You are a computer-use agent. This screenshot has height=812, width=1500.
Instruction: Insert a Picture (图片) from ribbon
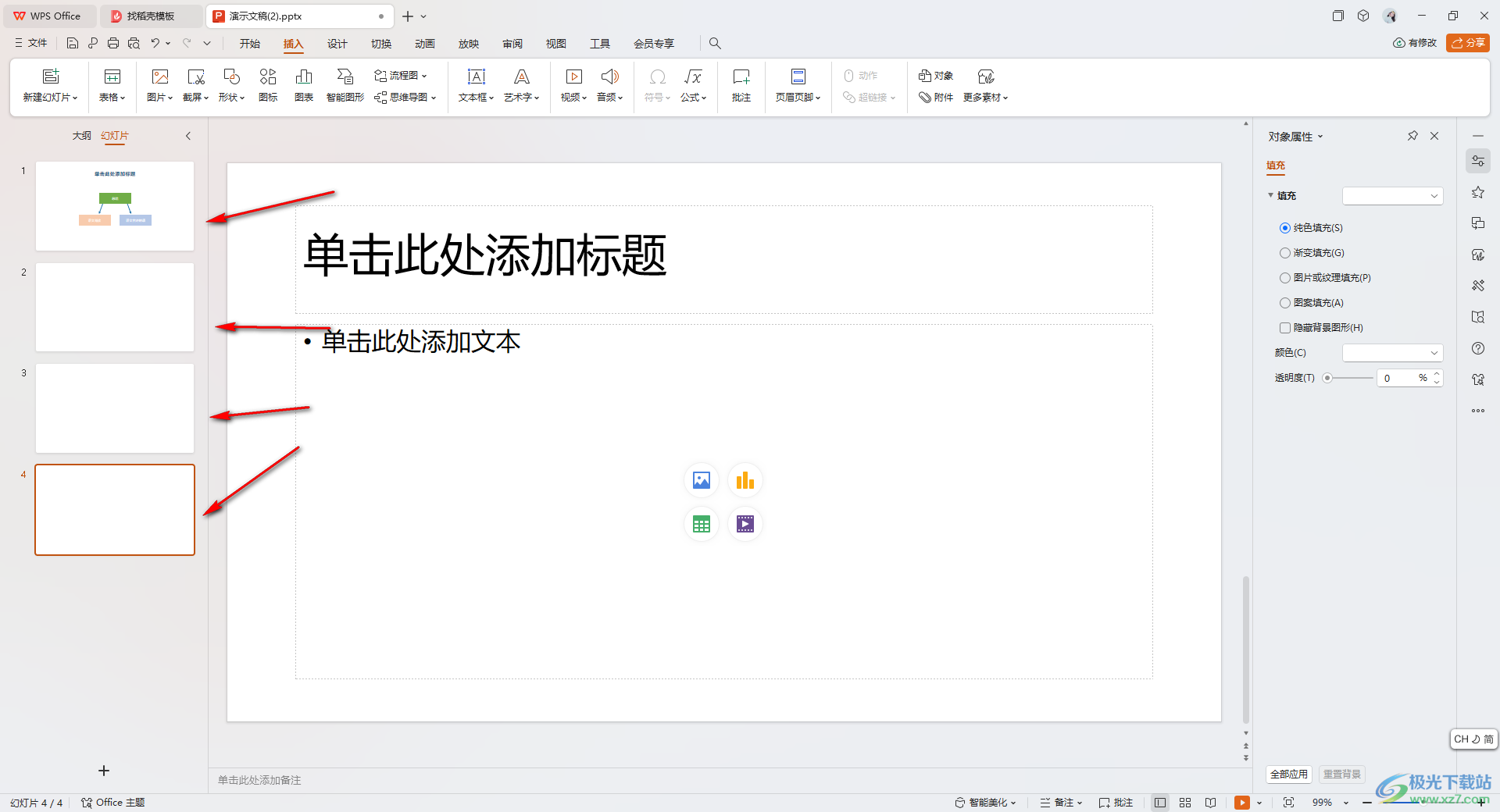tap(160, 84)
